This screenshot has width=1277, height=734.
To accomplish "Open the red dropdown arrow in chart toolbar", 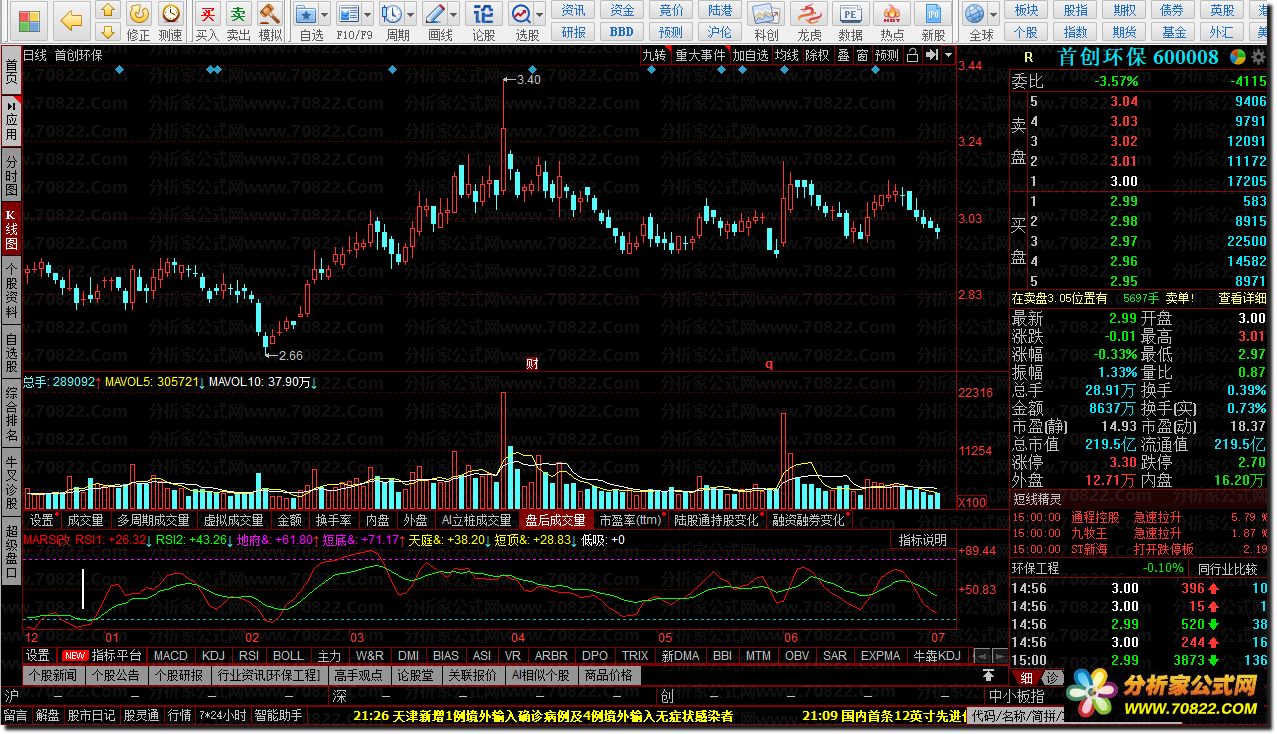I will pyautogui.click(x=947, y=56).
